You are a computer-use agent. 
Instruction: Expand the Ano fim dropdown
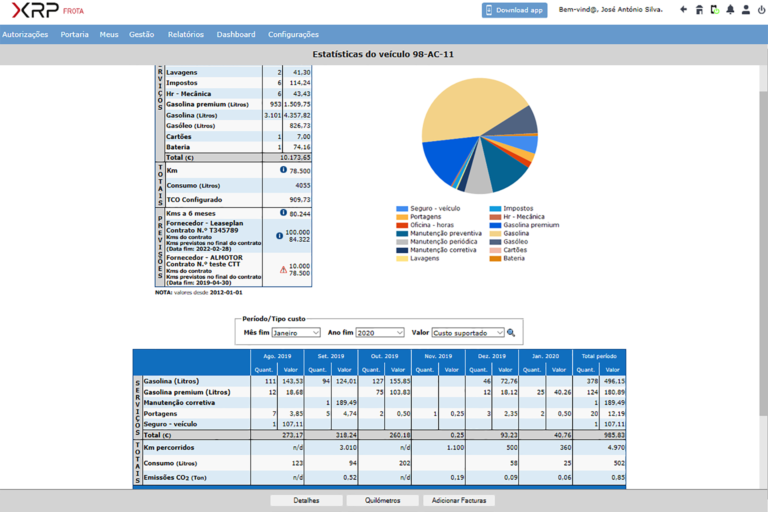click(x=380, y=332)
